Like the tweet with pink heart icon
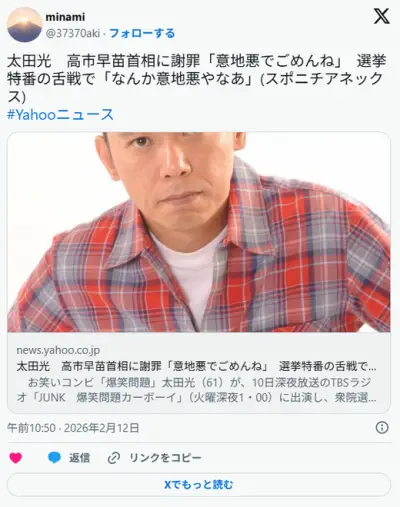Screen dimensions: 400x507 (16, 458)
